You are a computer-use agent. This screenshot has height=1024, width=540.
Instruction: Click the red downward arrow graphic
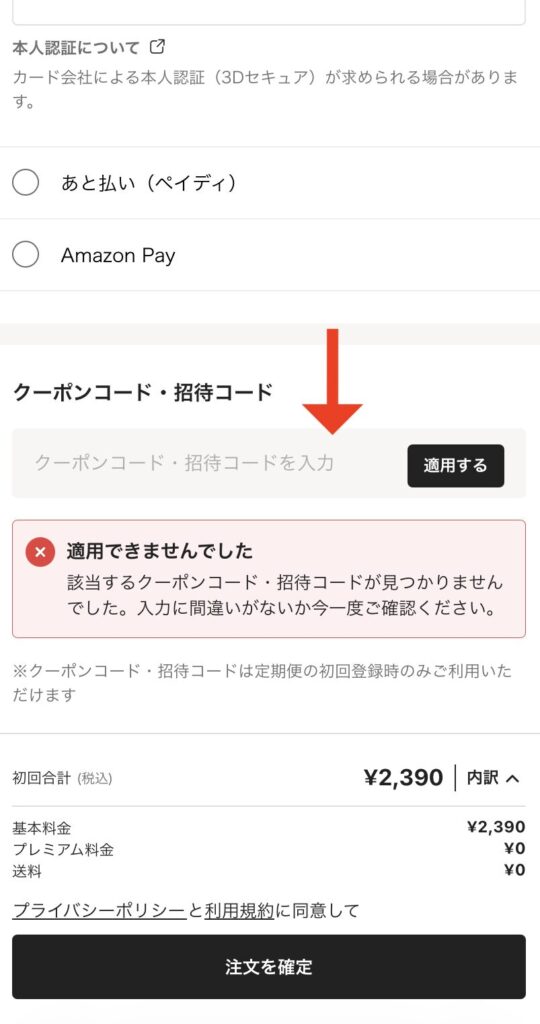332,381
